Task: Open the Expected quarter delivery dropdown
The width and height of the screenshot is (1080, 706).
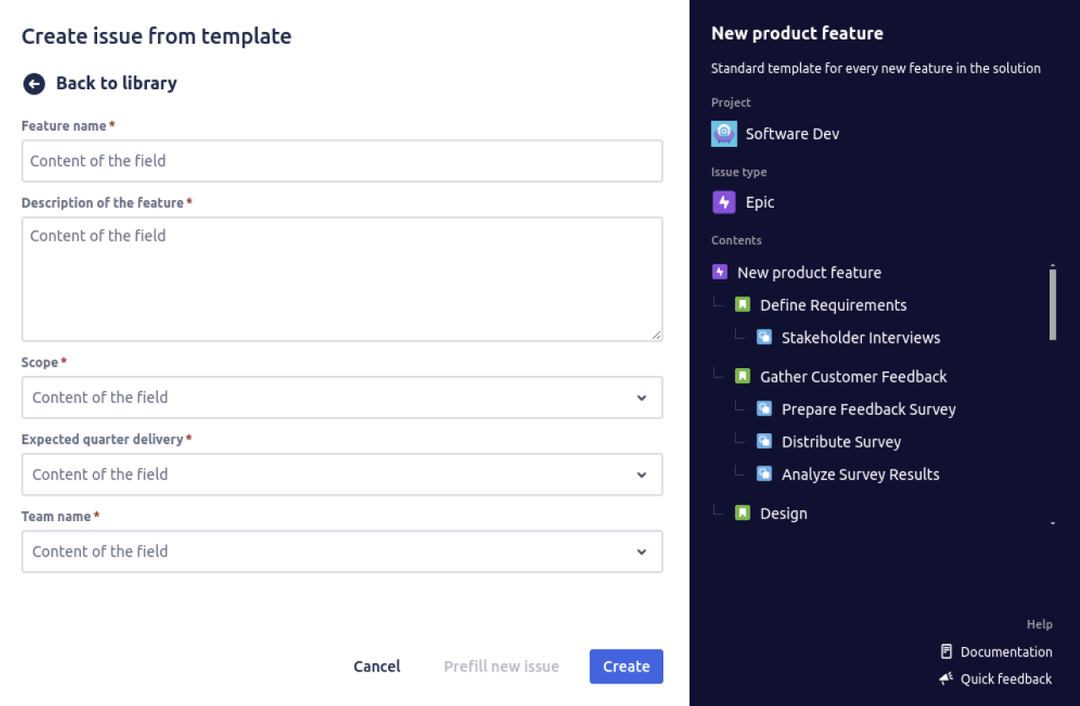Action: click(641, 474)
